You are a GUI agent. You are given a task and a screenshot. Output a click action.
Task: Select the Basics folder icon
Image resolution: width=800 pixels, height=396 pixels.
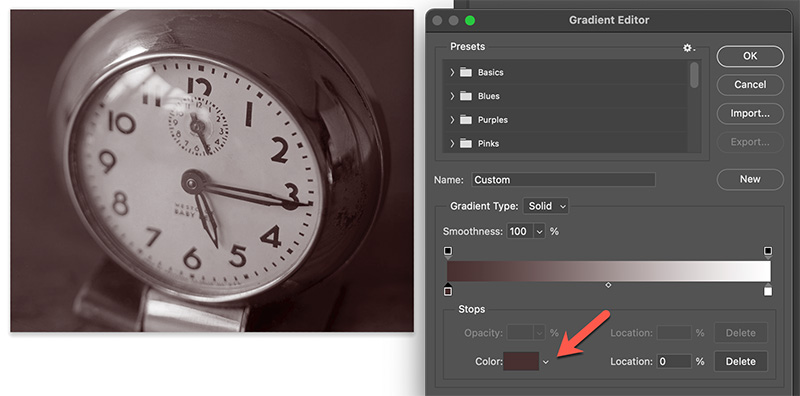coord(465,72)
